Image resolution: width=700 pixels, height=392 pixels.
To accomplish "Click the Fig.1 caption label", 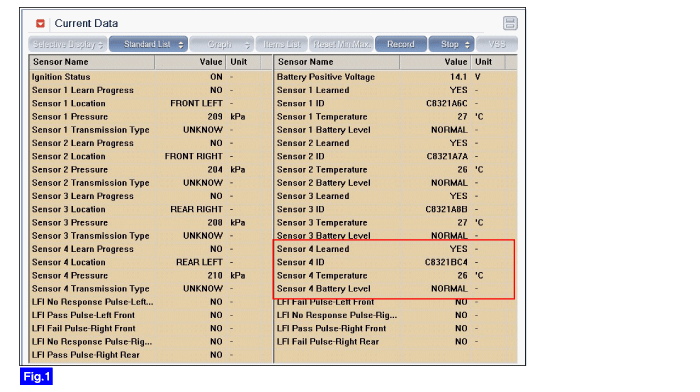I will tap(36, 376).
